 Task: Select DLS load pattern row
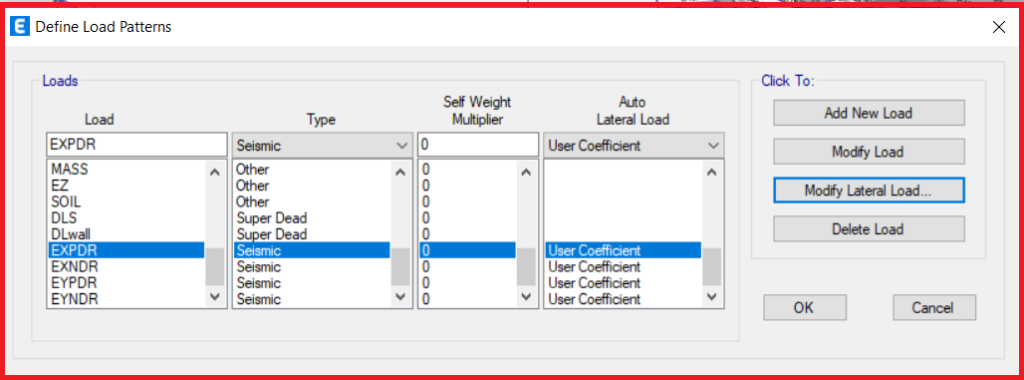point(127,218)
